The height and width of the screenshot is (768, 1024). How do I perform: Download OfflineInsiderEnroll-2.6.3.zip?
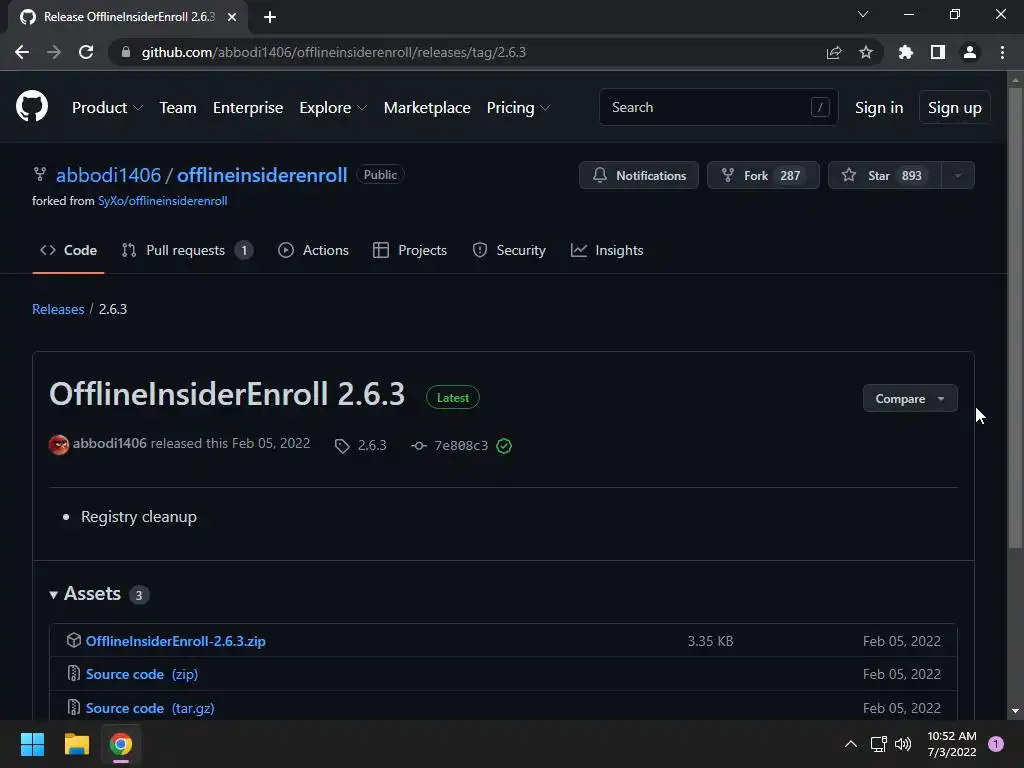point(176,641)
